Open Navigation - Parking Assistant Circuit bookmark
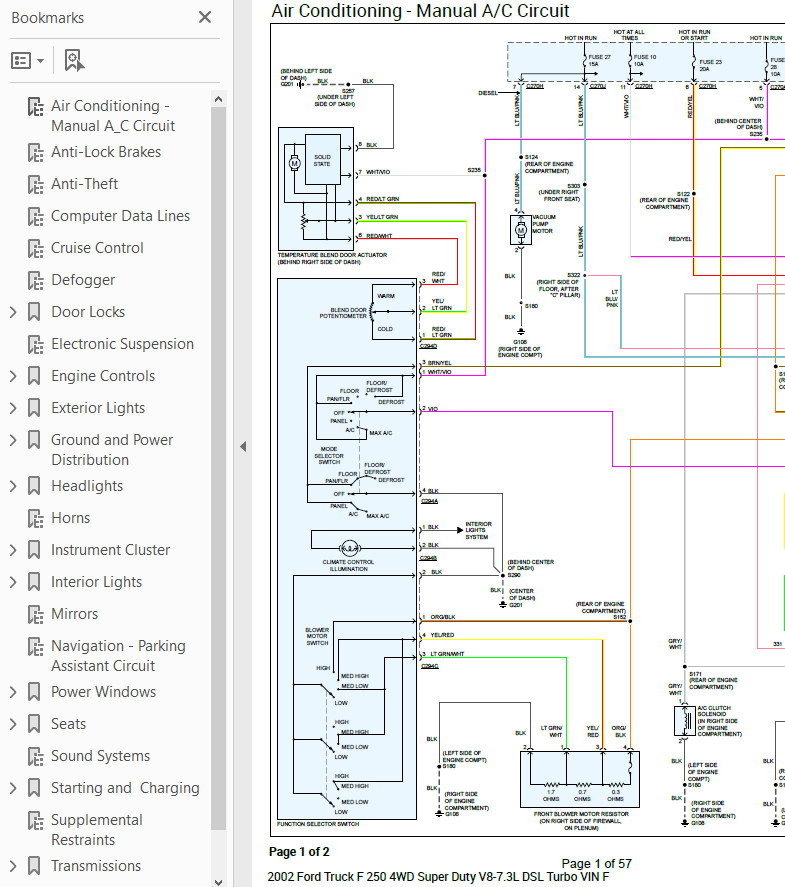This screenshot has width=785, height=887. tap(118, 656)
